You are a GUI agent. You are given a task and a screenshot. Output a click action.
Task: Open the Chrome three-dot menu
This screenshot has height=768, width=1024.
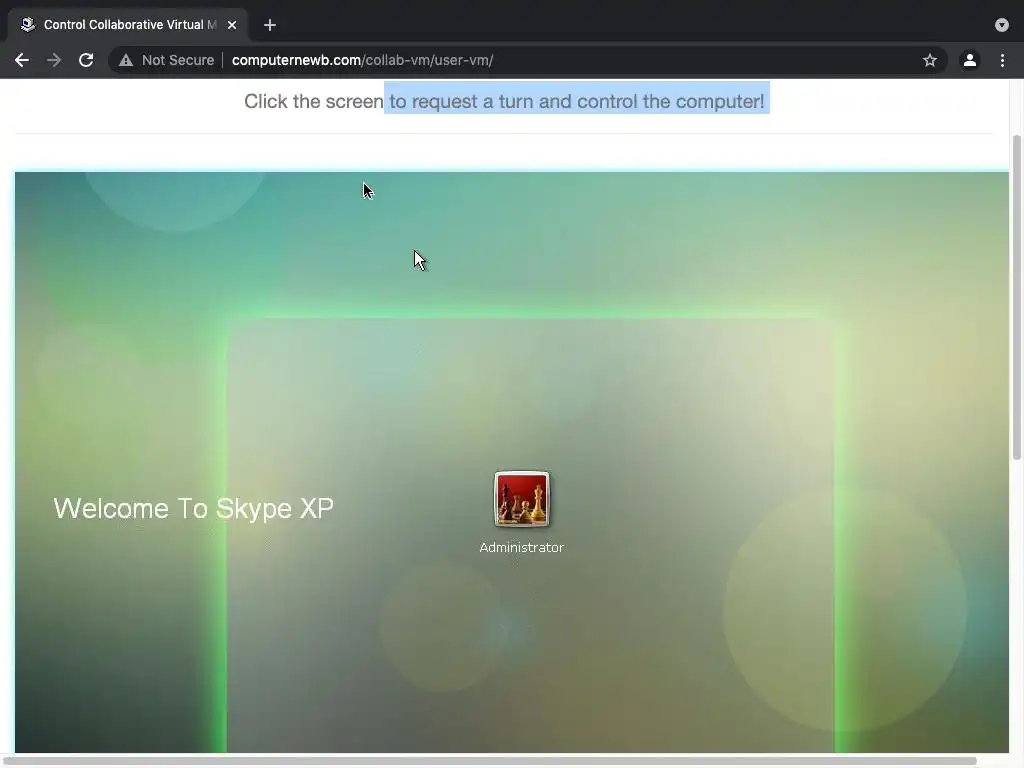click(x=1002, y=60)
